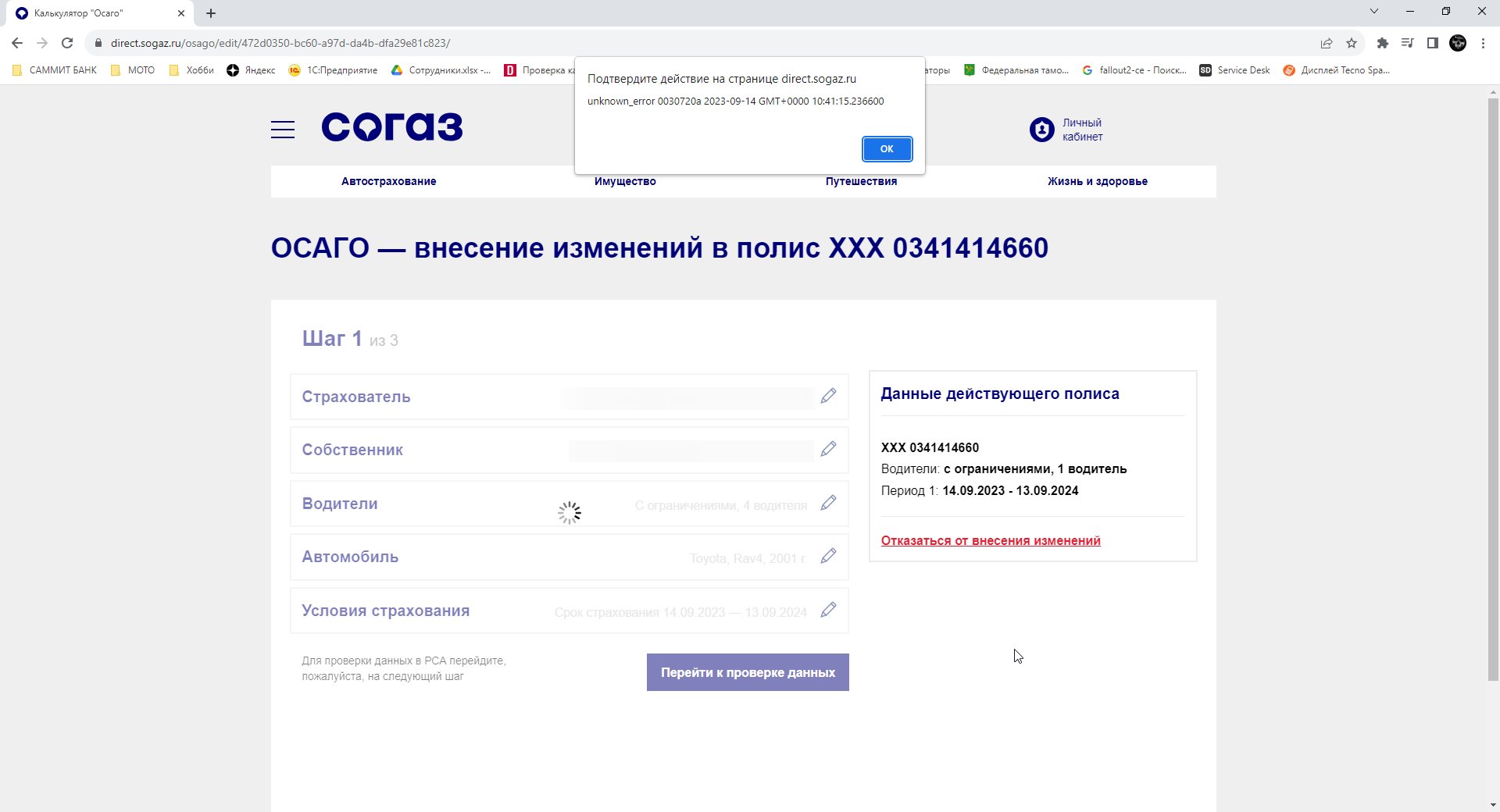
Task: Click the Автомобиль row label
Action: tap(350, 557)
